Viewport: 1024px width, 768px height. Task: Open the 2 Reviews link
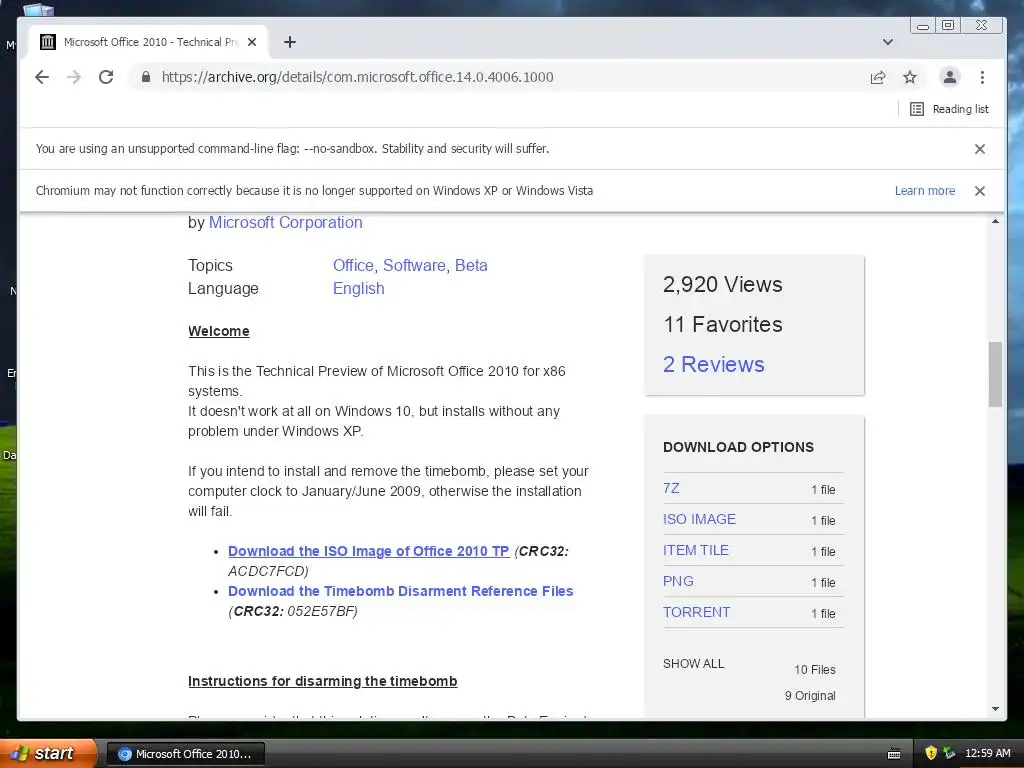point(713,364)
